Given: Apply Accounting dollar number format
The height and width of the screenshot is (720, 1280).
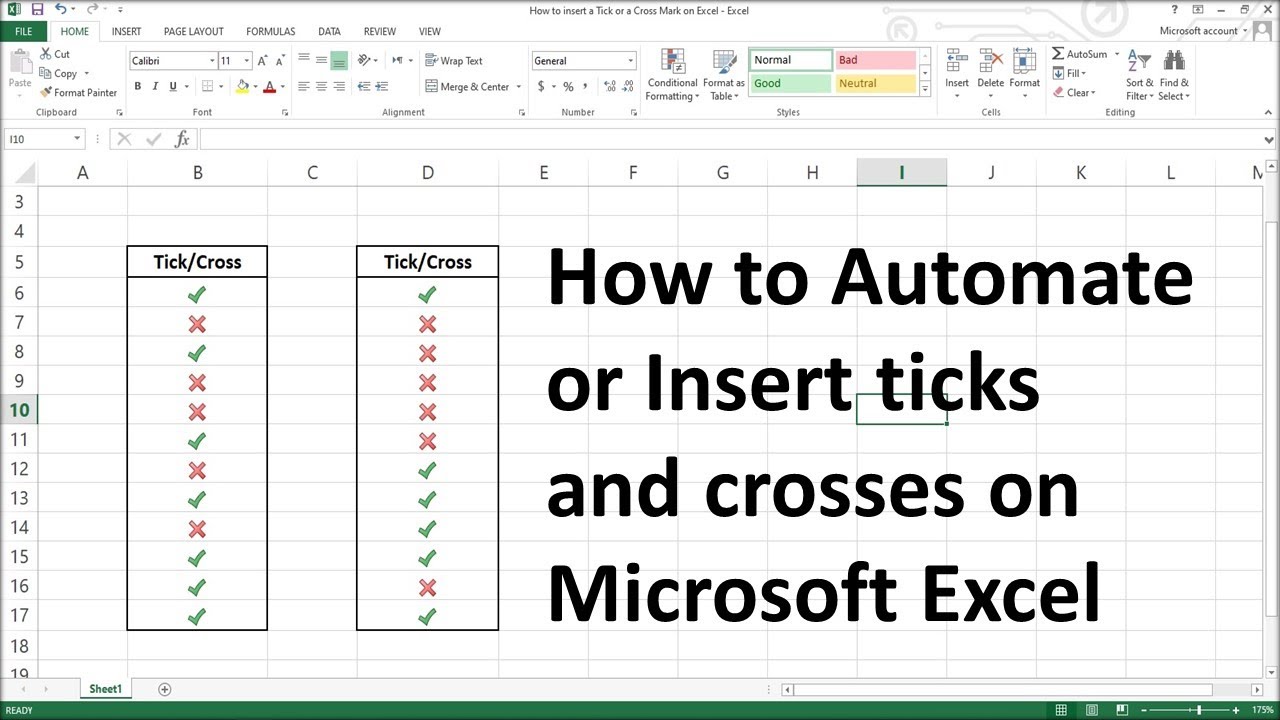Looking at the screenshot, I should click(541, 87).
